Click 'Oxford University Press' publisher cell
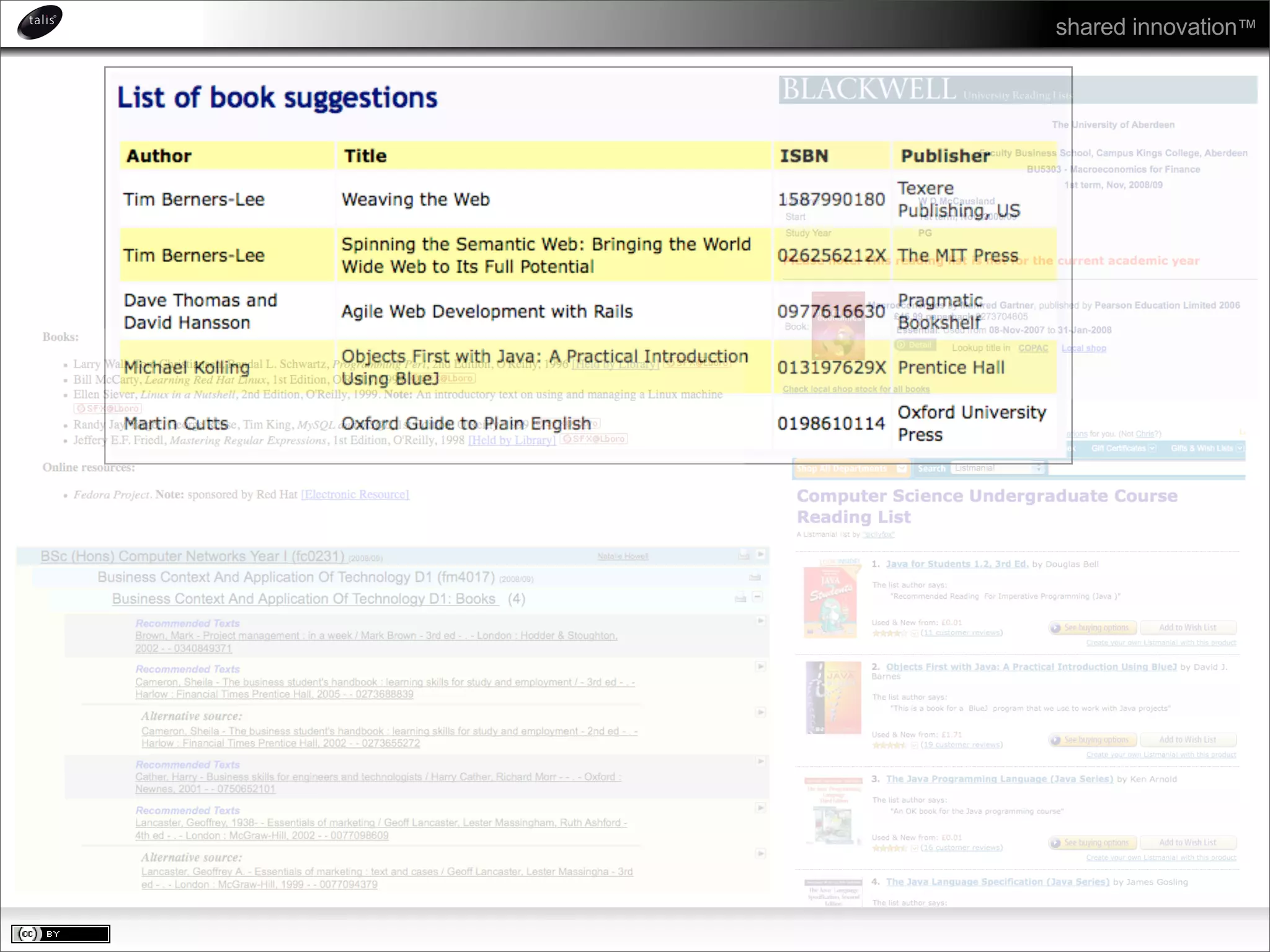 tap(975, 423)
